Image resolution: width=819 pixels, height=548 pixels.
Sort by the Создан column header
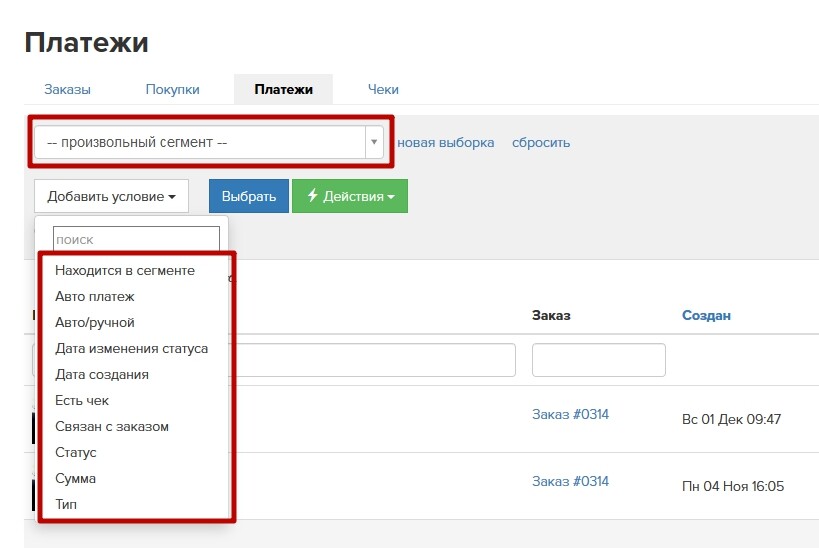[x=706, y=316]
